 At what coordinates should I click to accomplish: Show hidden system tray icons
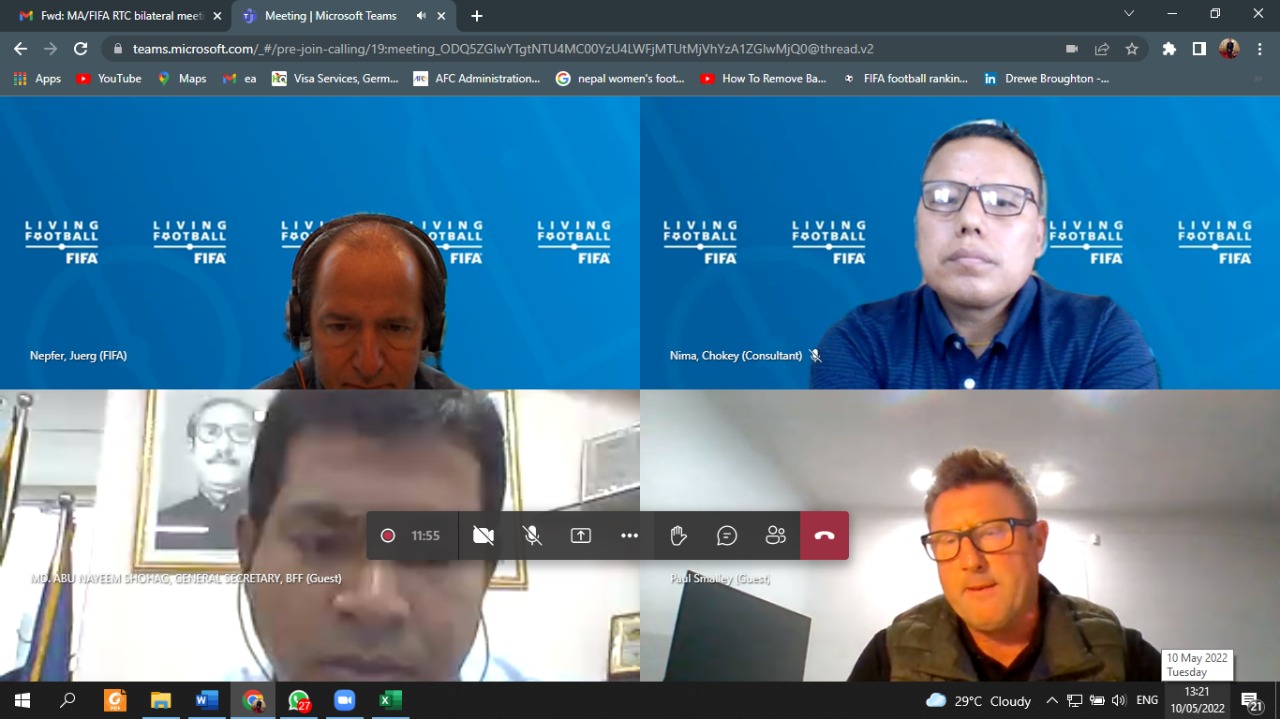(x=1053, y=700)
